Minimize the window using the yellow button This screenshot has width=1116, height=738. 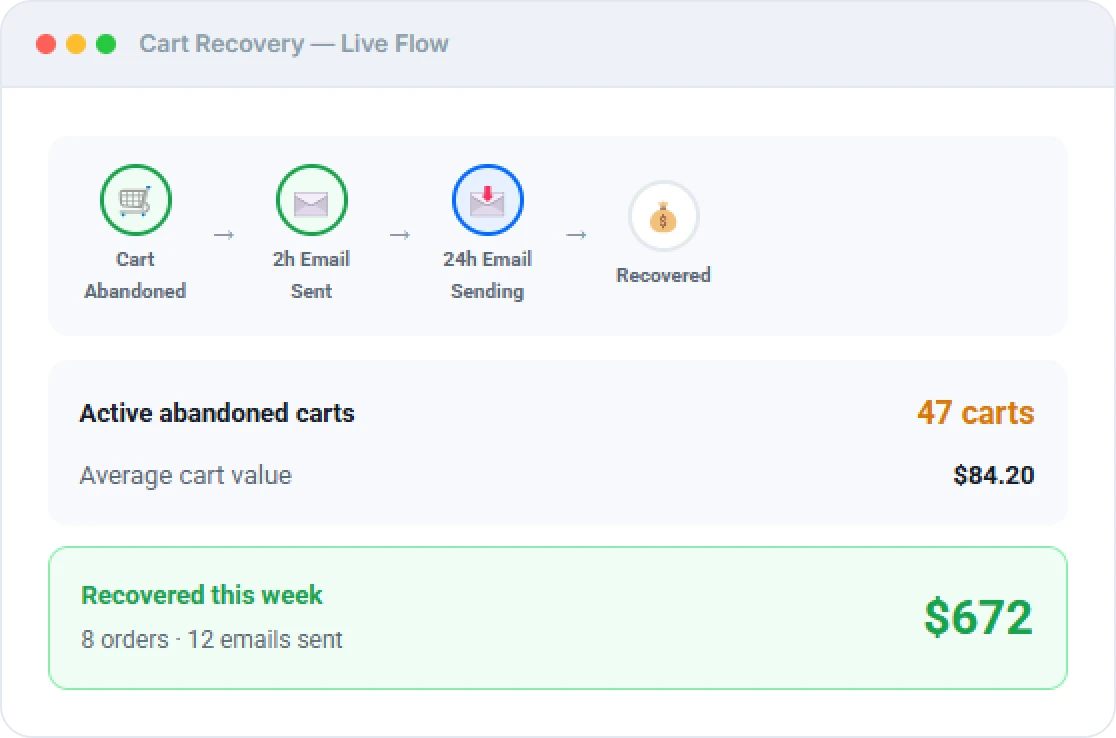tap(76, 44)
